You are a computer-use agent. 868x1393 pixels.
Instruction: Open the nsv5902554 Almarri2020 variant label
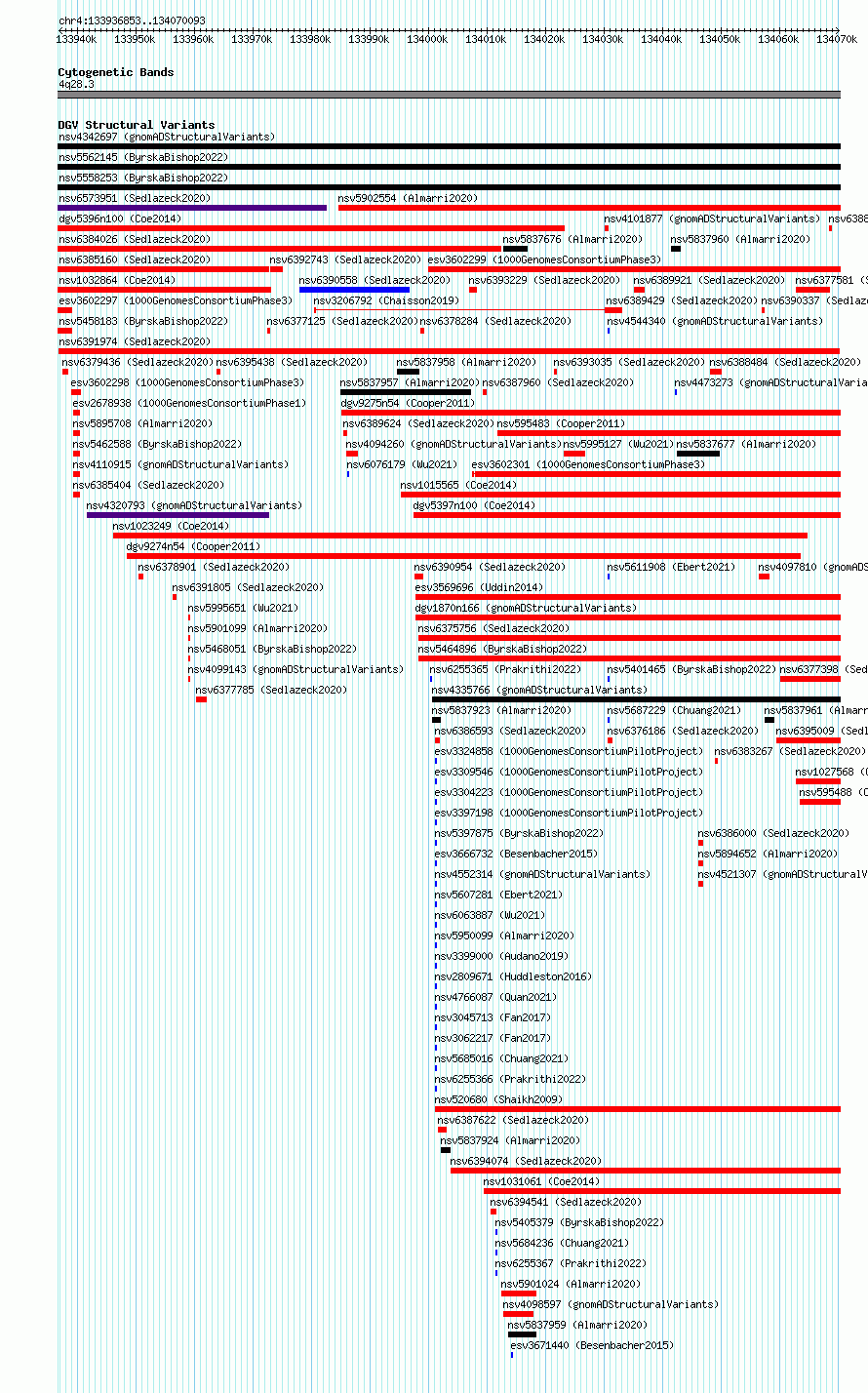click(408, 198)
